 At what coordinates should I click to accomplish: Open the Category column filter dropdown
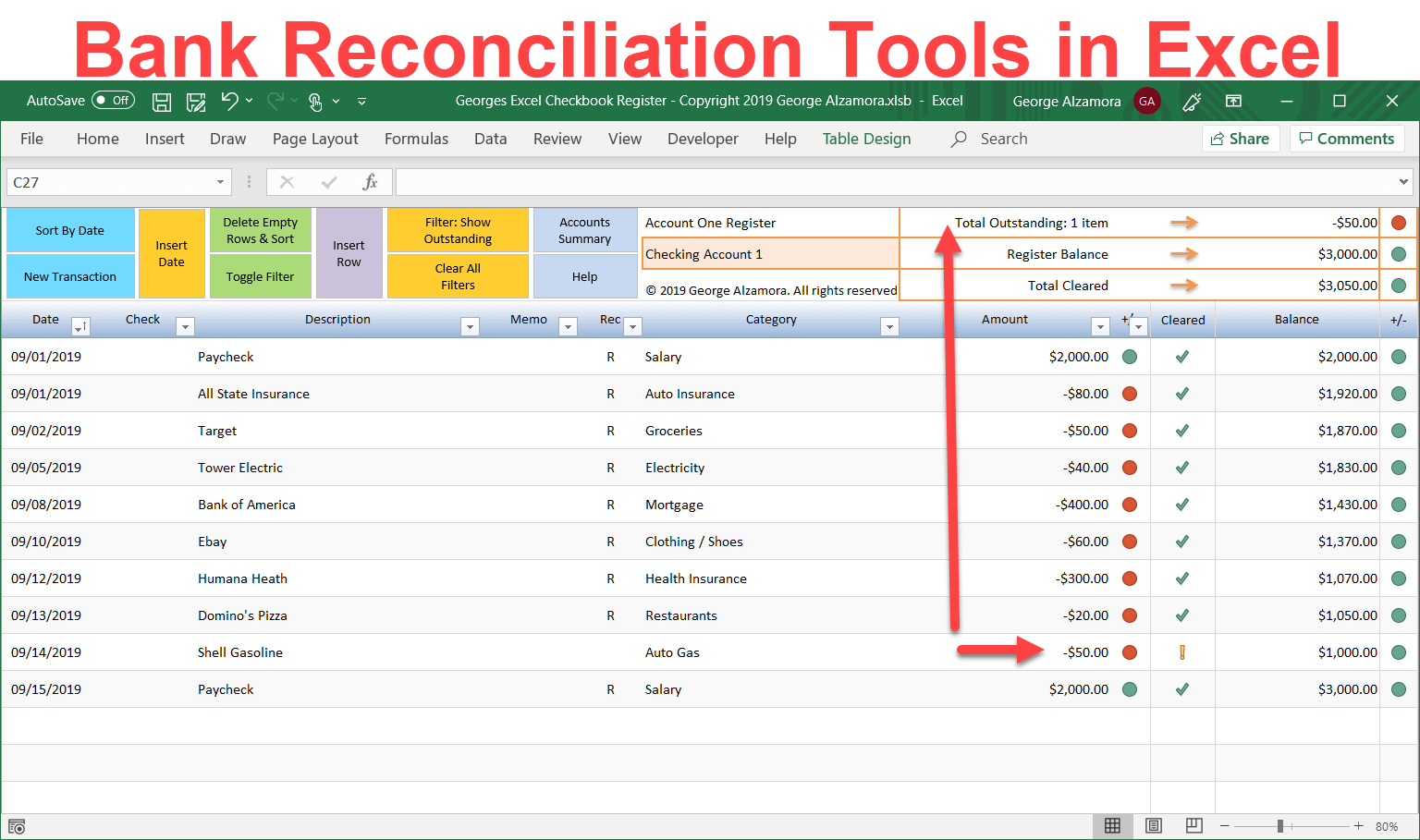pyautogui.click(x=888, y=326)
